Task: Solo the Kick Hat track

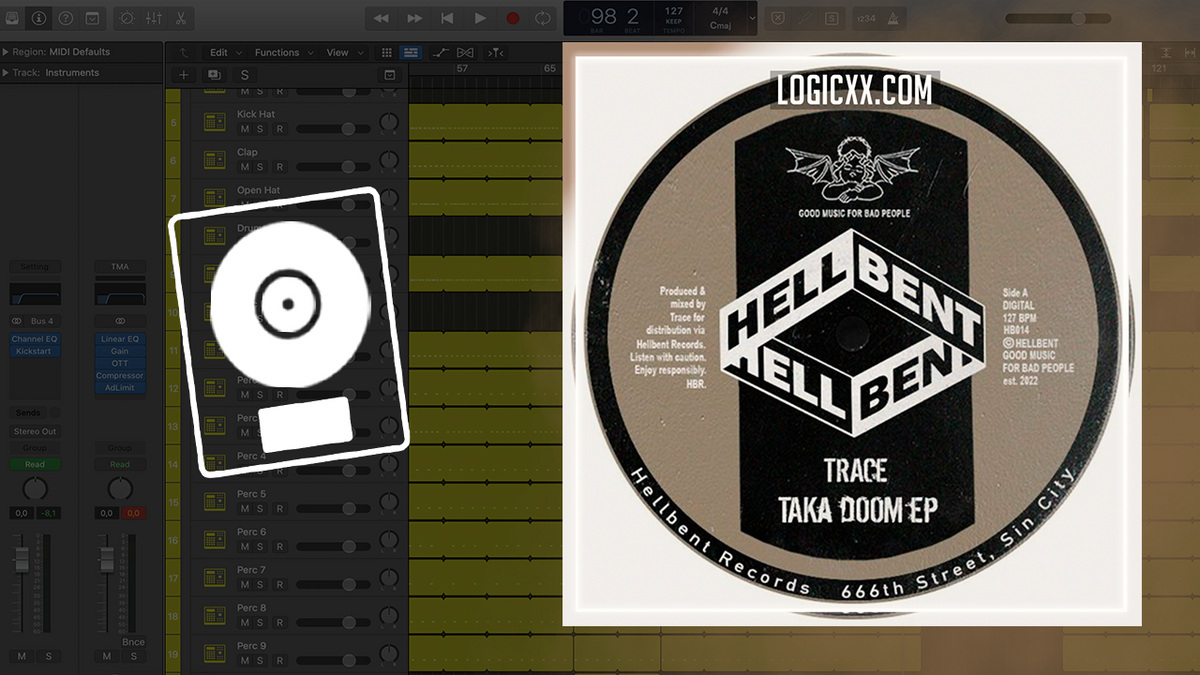Action: pyautogui.click(x=261, y=129)
